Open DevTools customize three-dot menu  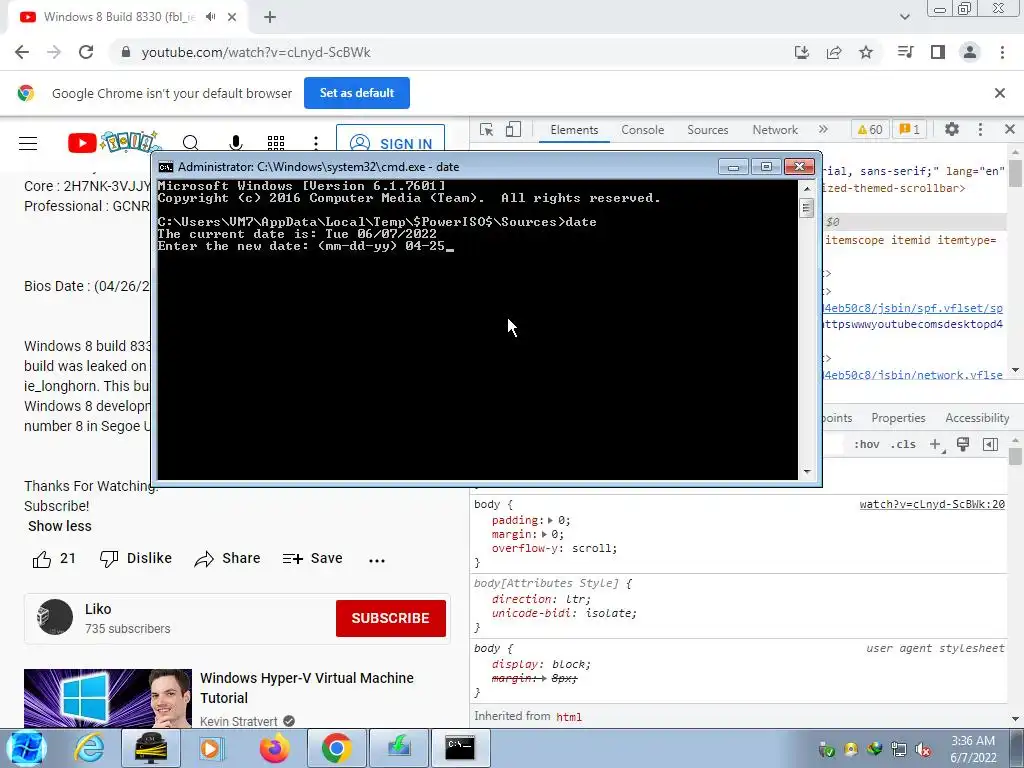click(980, 129)
